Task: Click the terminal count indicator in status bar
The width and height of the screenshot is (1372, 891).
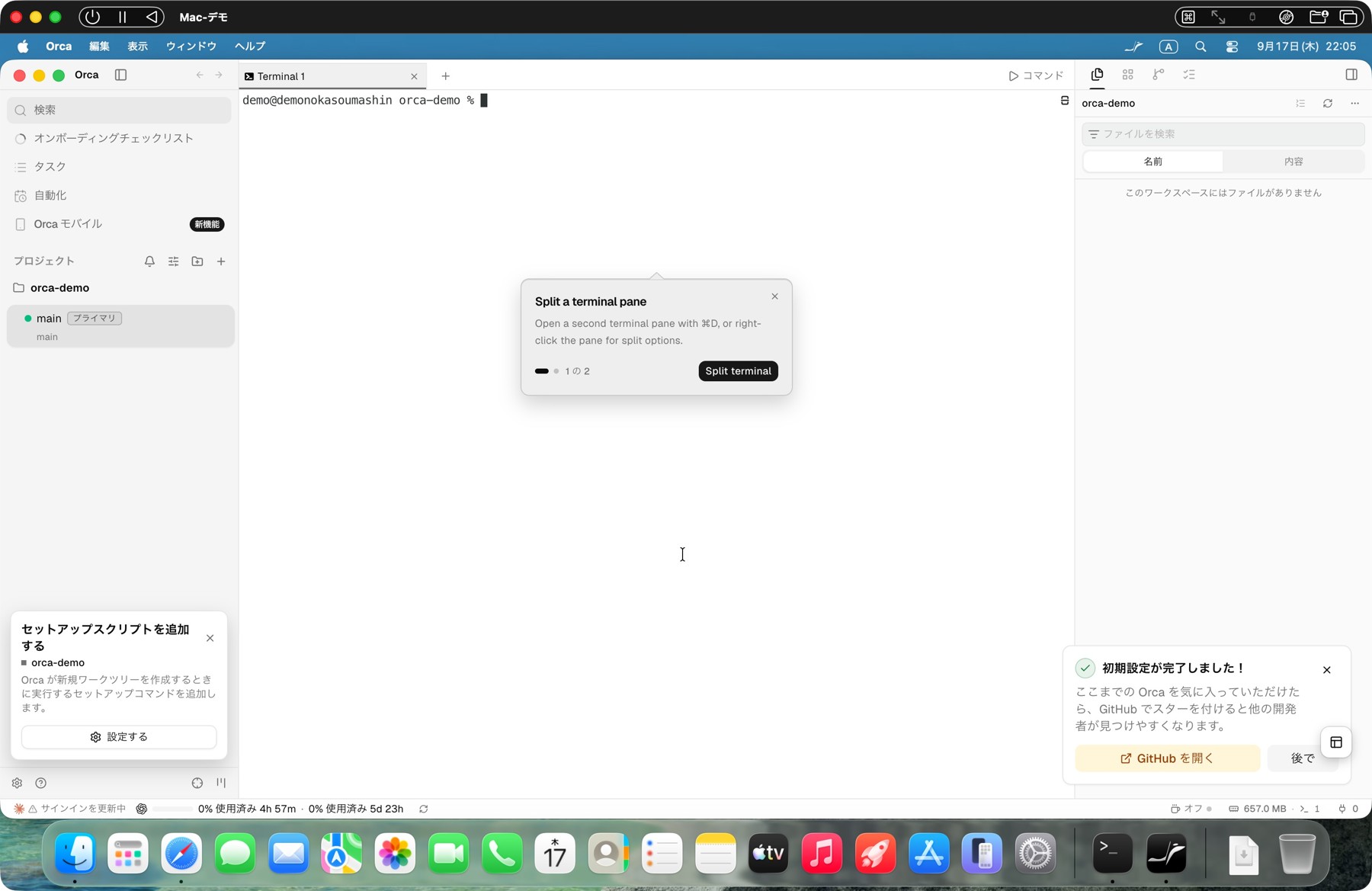Action: click(1309, 809)
